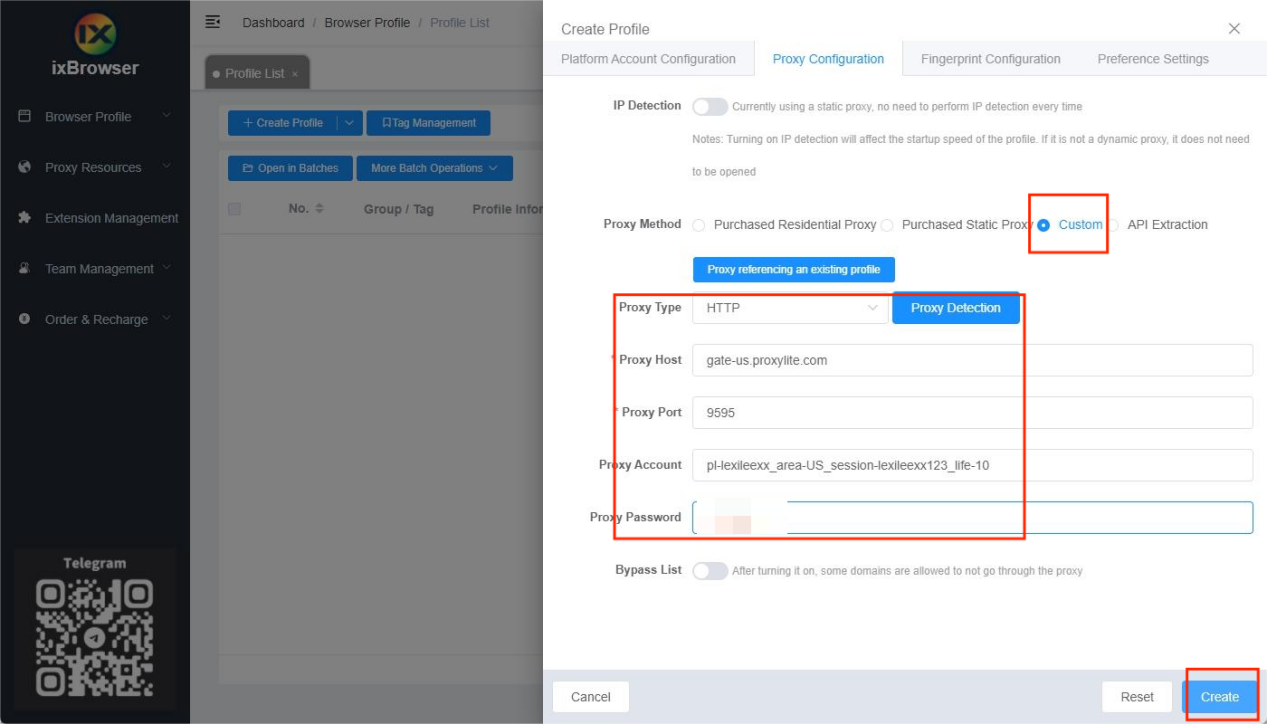This screenshot has height=724, width=1267.
Task: Open More Batch Operations dropdown
Action: tap(434, 168)
